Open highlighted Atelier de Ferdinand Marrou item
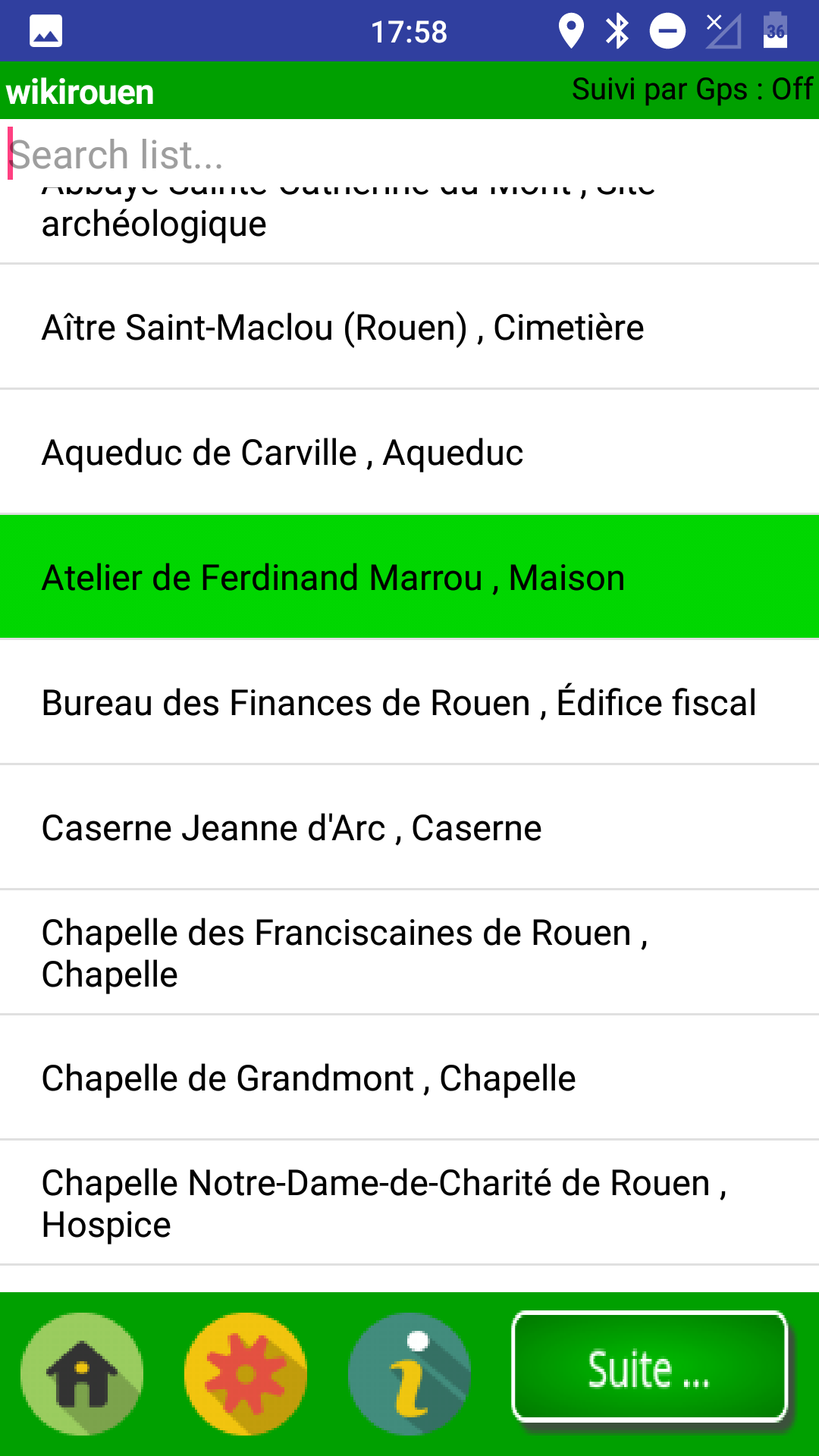 (x=409, y=577)
